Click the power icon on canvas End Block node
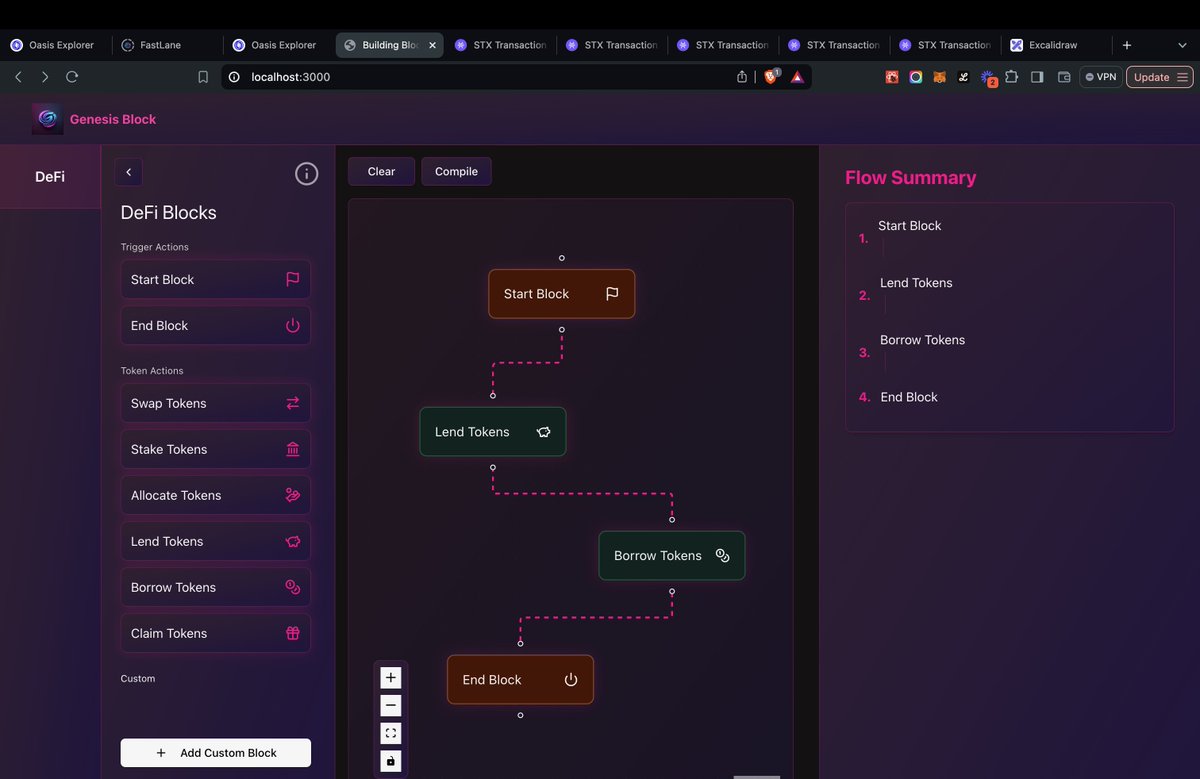The width and height of the screenshot is (1200, 779). tap(571, 679)
